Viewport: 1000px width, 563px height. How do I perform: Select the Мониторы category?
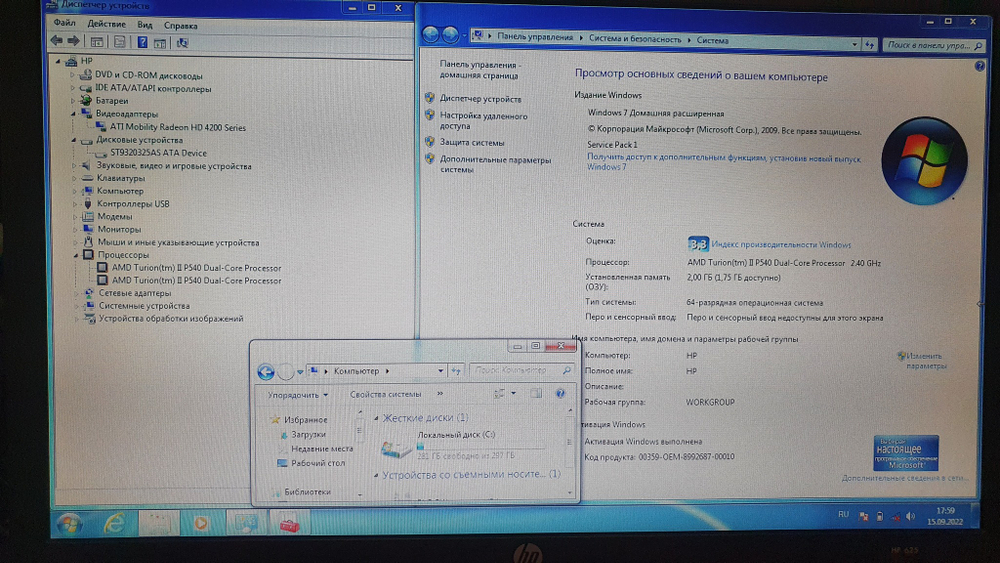pyautogui.click(x=119, y=230)
